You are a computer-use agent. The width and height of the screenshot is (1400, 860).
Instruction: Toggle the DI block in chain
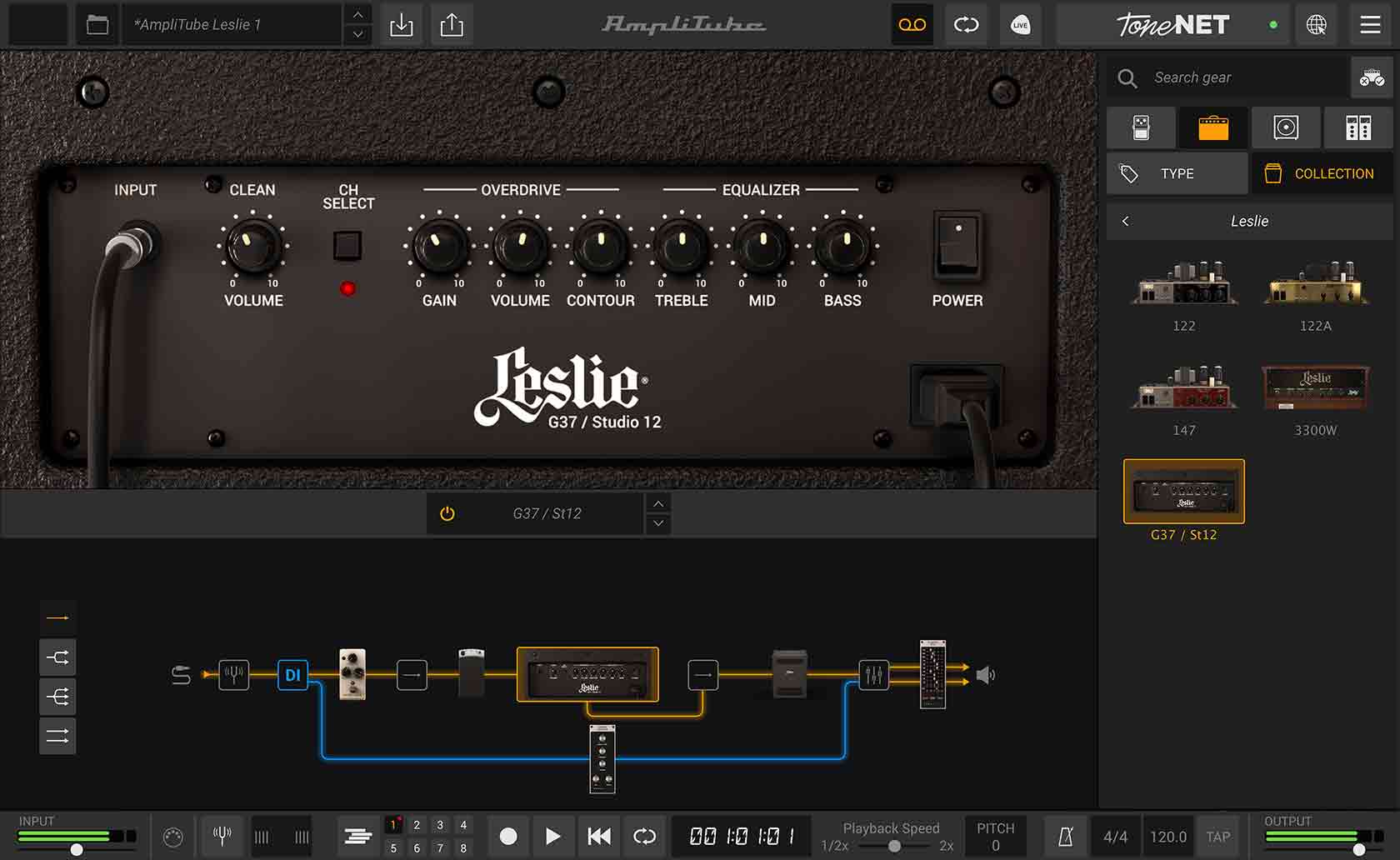click(292, 674)
